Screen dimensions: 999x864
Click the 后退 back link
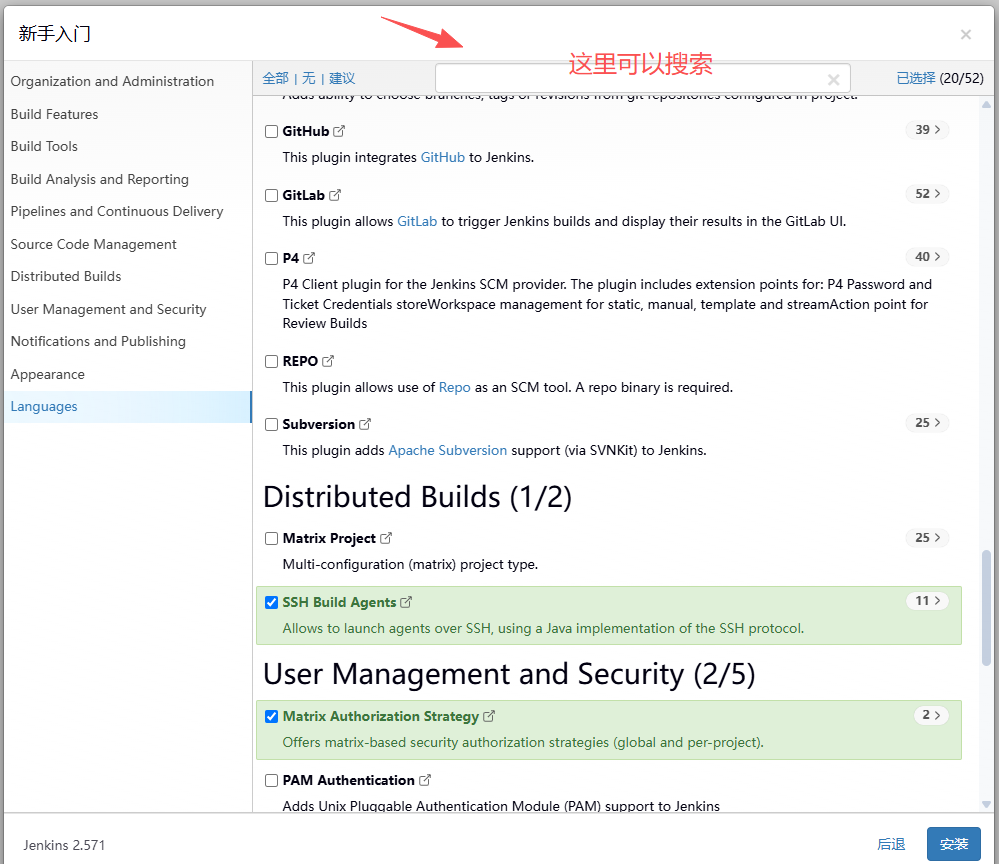[x=891, y=844]
